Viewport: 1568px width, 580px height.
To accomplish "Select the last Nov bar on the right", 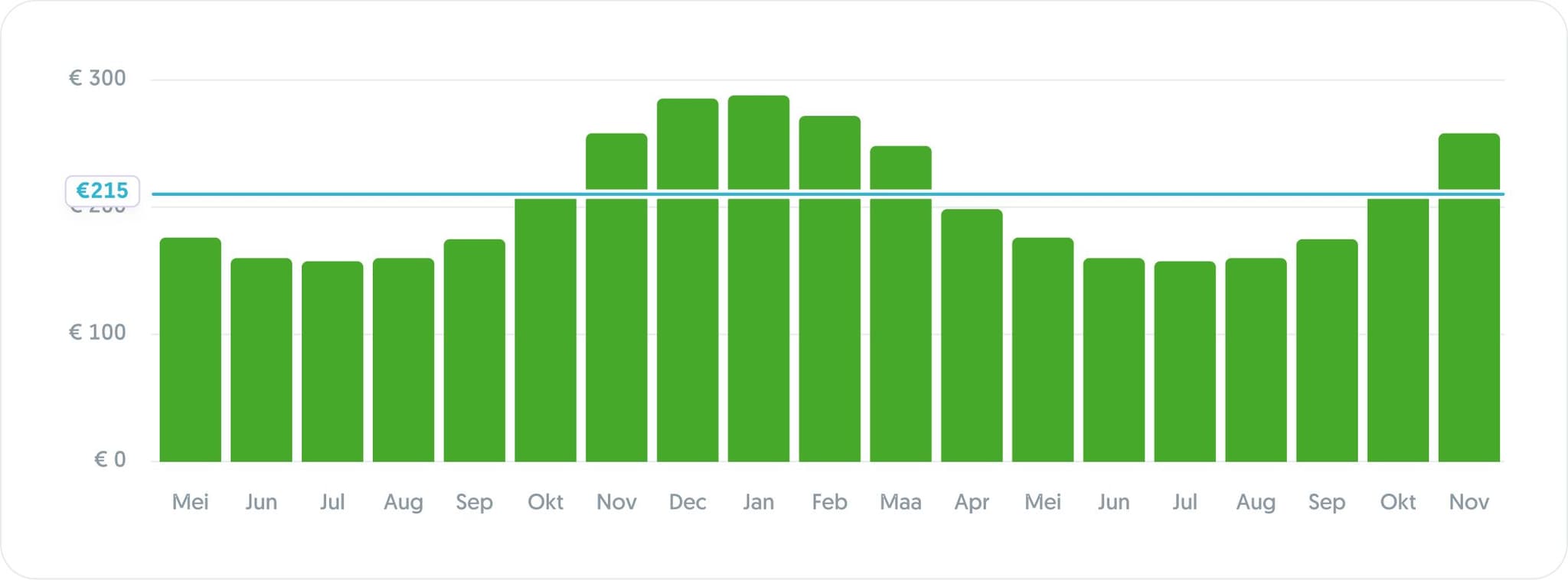I will pos(1468,306).
